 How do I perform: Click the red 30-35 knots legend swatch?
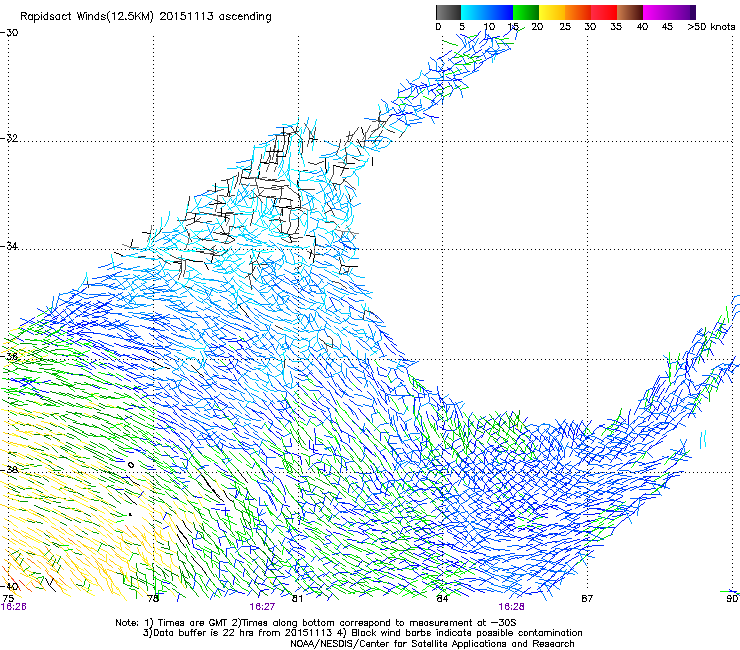604,12
